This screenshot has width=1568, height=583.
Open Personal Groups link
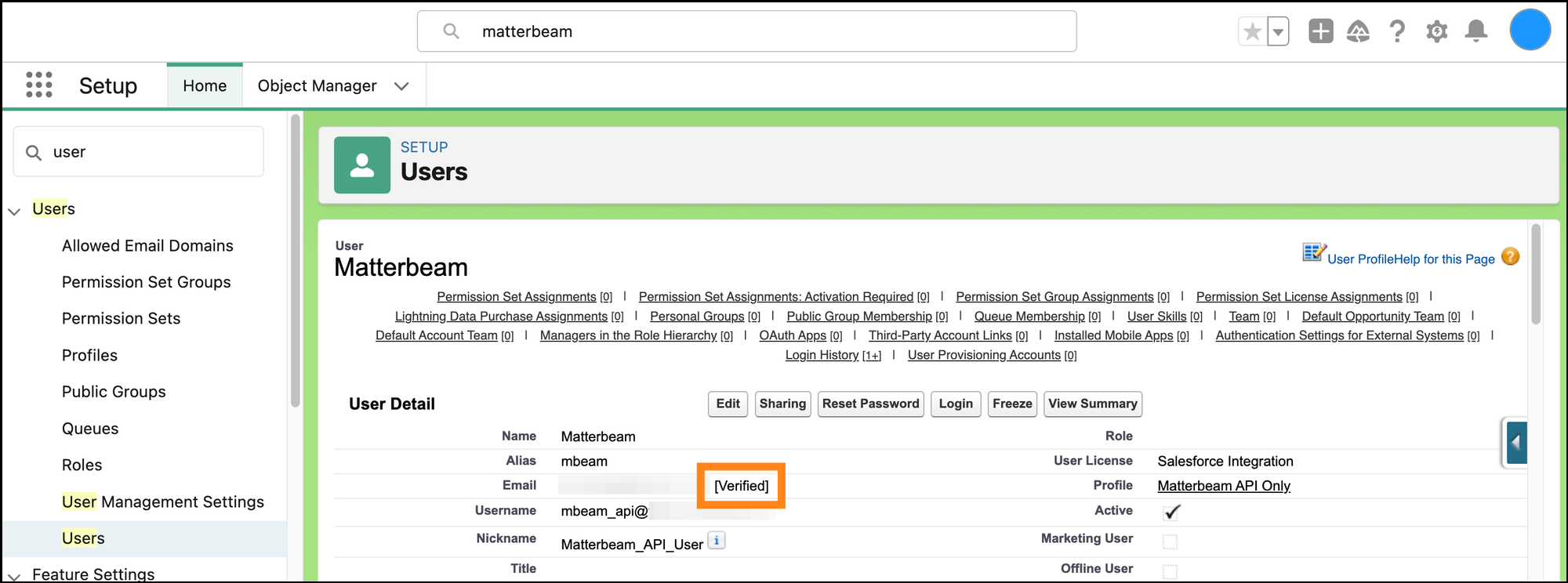click(697, 317)
